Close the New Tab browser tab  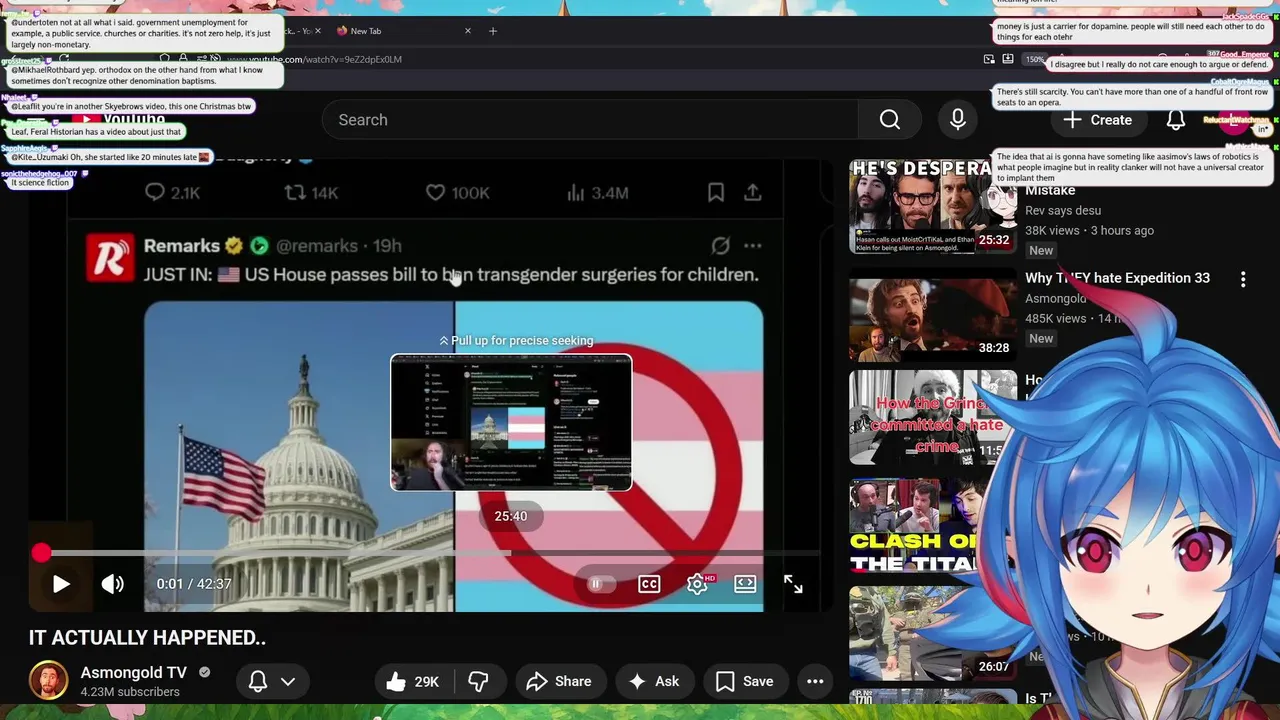[467, 31]
